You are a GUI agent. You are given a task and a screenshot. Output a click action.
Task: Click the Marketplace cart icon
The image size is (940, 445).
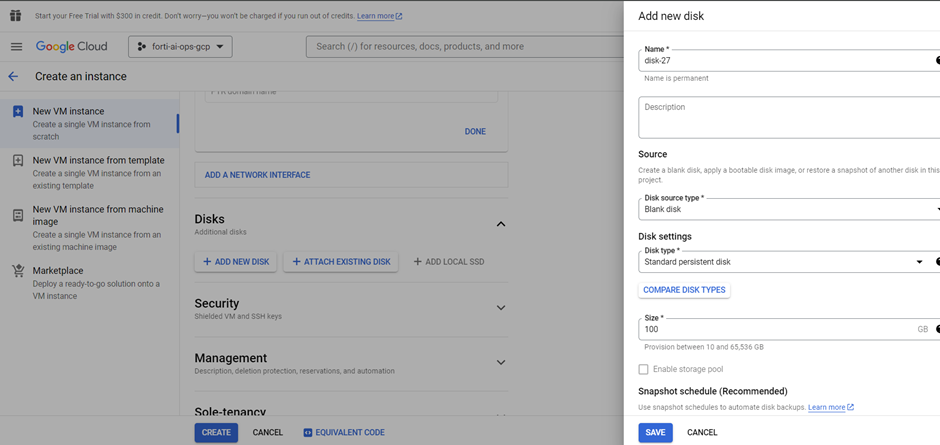[x=18, y=271]
